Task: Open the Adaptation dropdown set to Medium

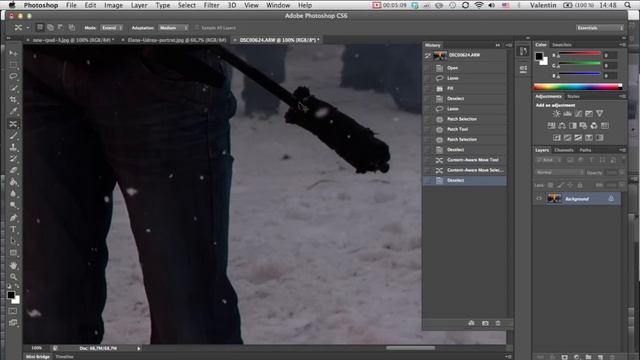Action: pyautogui.click(x=173, y=28)
